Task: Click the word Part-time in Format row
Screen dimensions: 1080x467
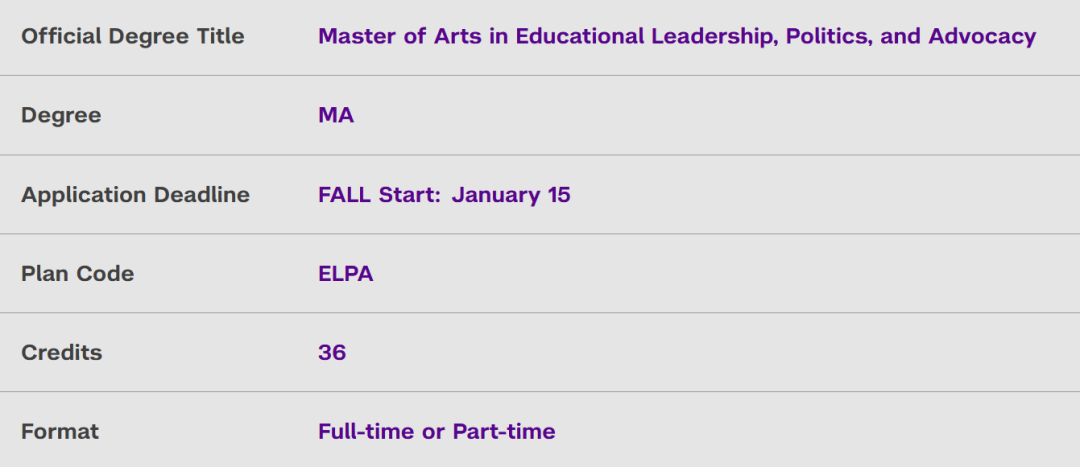Action: 503,432
